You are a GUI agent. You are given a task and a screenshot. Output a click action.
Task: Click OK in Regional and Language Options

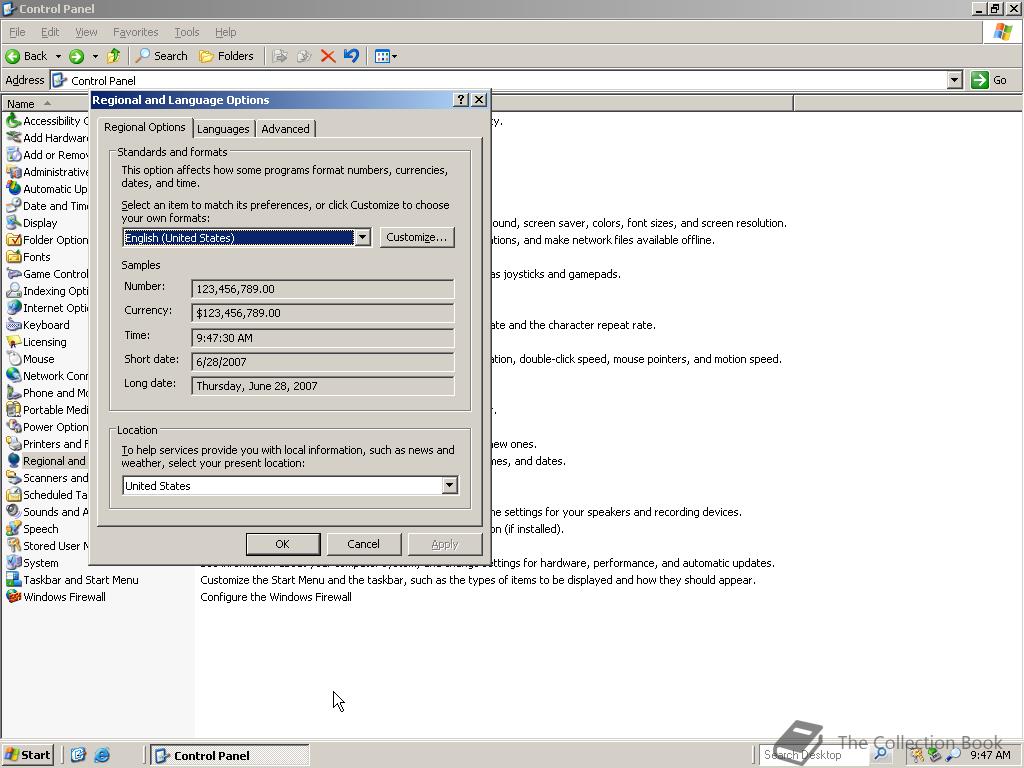pos(282,544)
